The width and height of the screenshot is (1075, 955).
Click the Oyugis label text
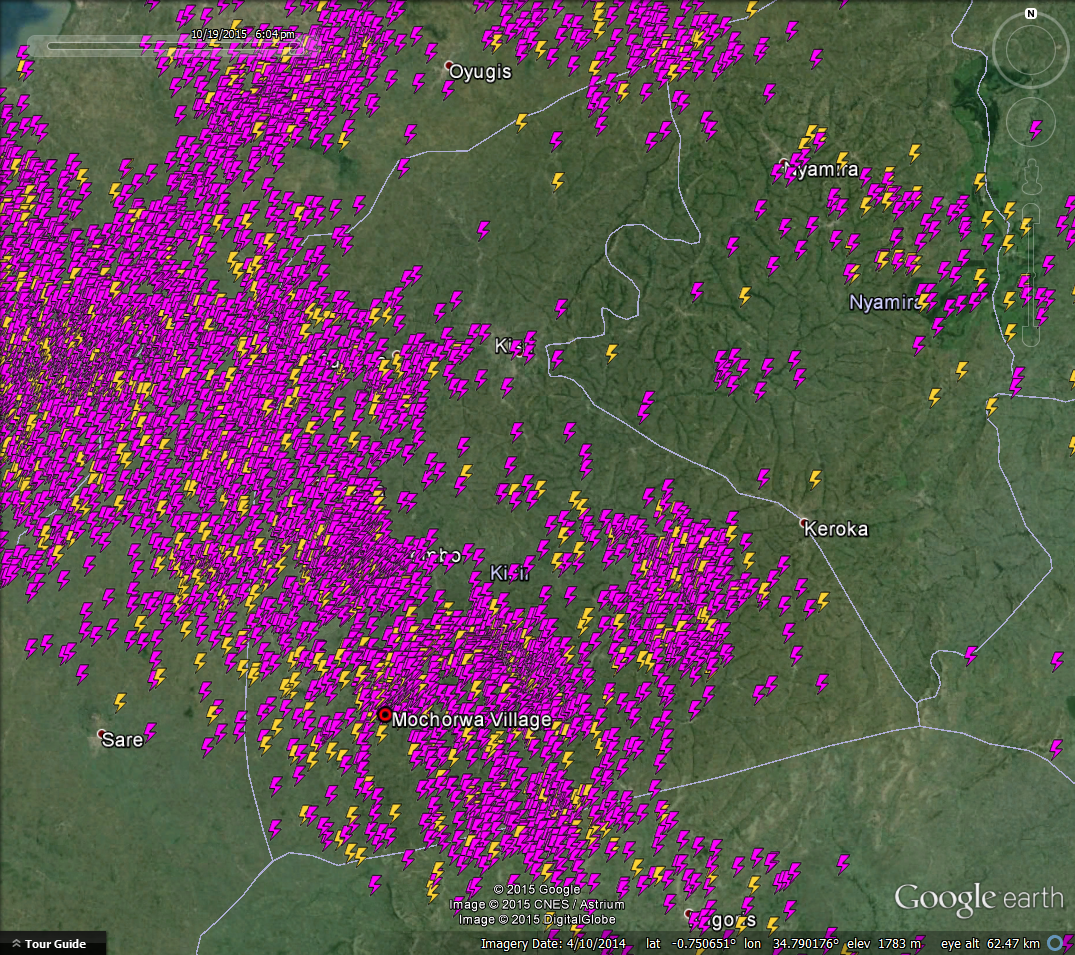[x=480, y=72]
